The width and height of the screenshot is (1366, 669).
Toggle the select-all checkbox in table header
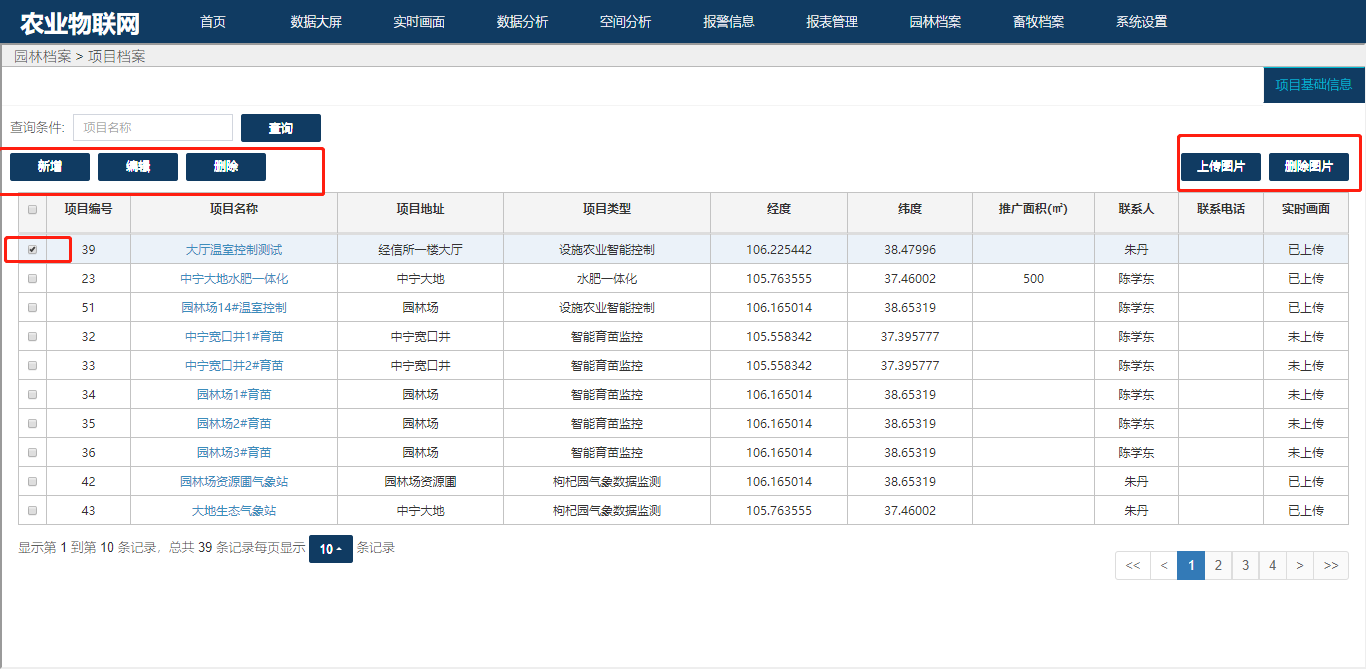33,210
